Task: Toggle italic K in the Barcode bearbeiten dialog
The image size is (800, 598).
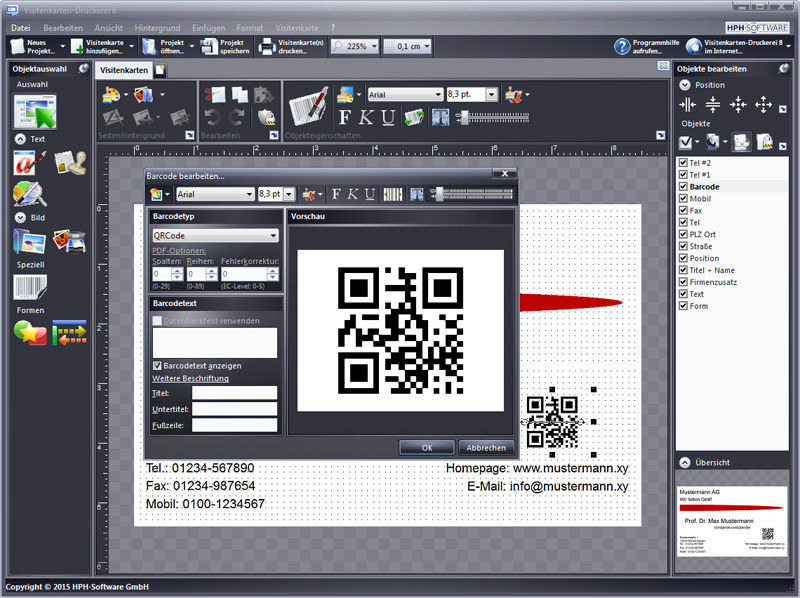Action: (353, 194)
